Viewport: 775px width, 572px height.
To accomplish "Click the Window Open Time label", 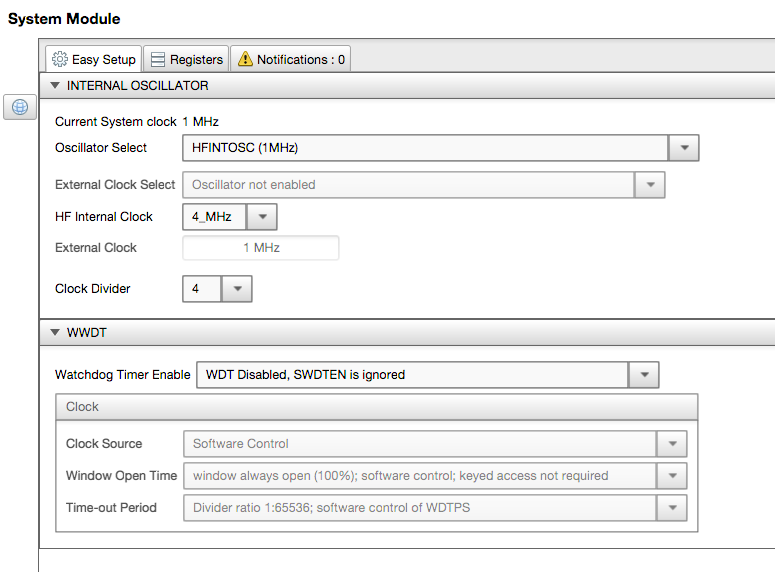I will (x=122, y=476).
